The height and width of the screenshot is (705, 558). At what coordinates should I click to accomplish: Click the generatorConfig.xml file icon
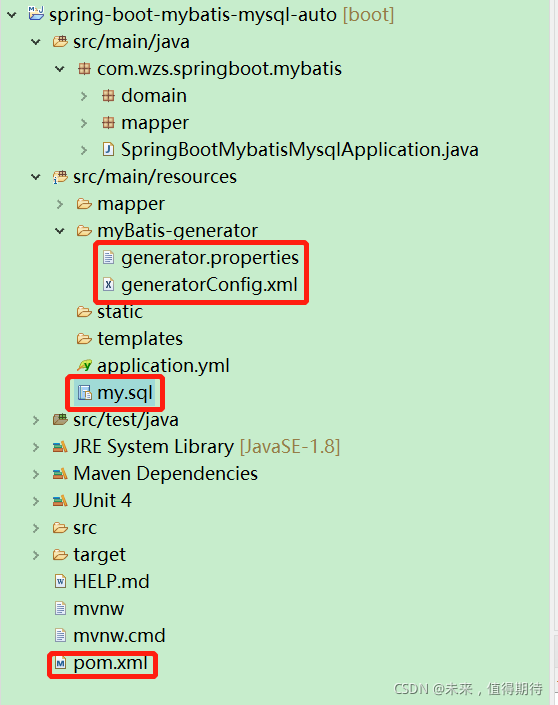(108, 285)
